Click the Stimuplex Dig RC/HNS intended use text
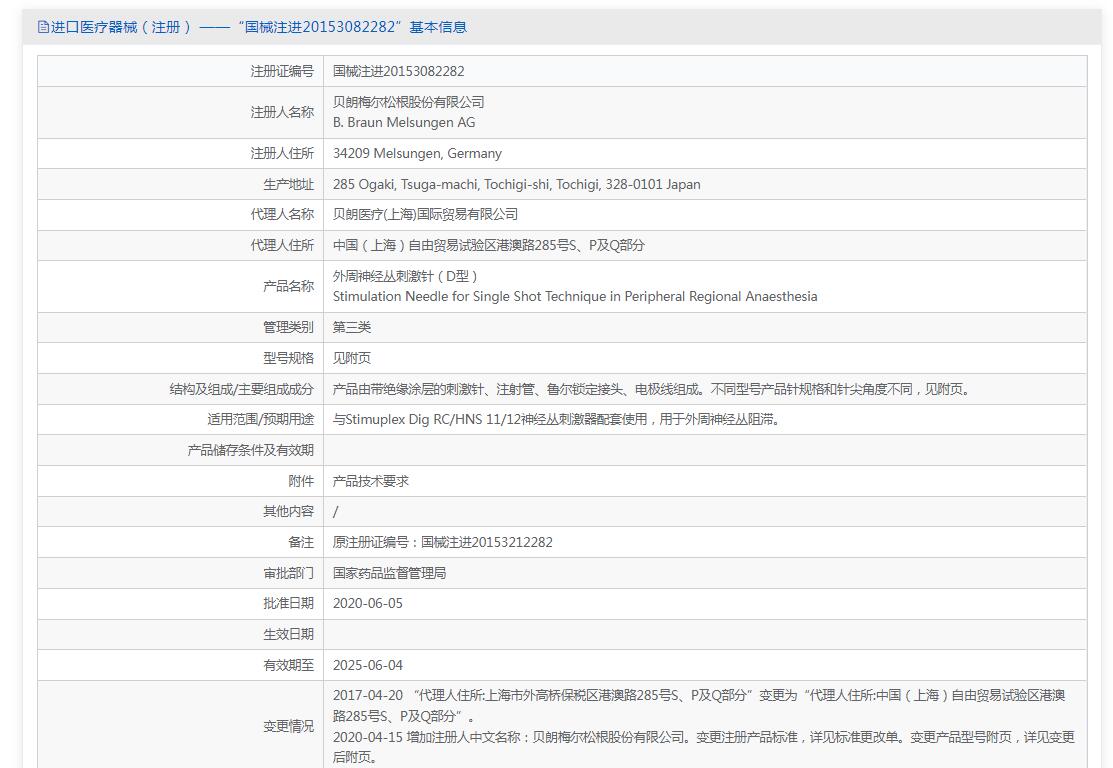Viewport: 1113px width, 768px height. tap(556, 419)
